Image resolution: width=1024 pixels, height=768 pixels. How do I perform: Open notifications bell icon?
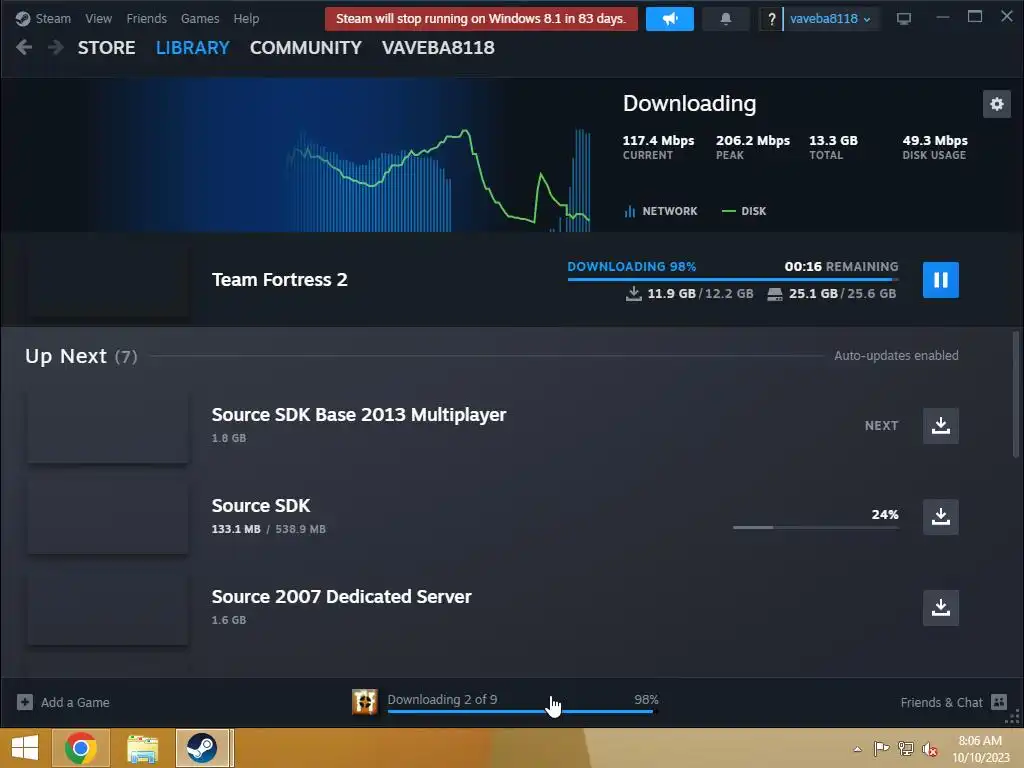point(726,19)
